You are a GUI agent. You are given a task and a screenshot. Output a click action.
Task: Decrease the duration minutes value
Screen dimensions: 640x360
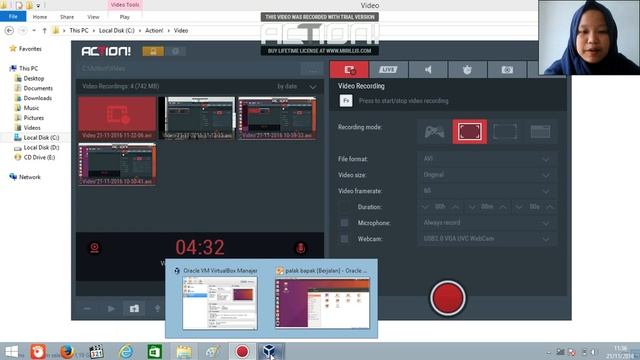pyautogui.click(x=472, y=207)
